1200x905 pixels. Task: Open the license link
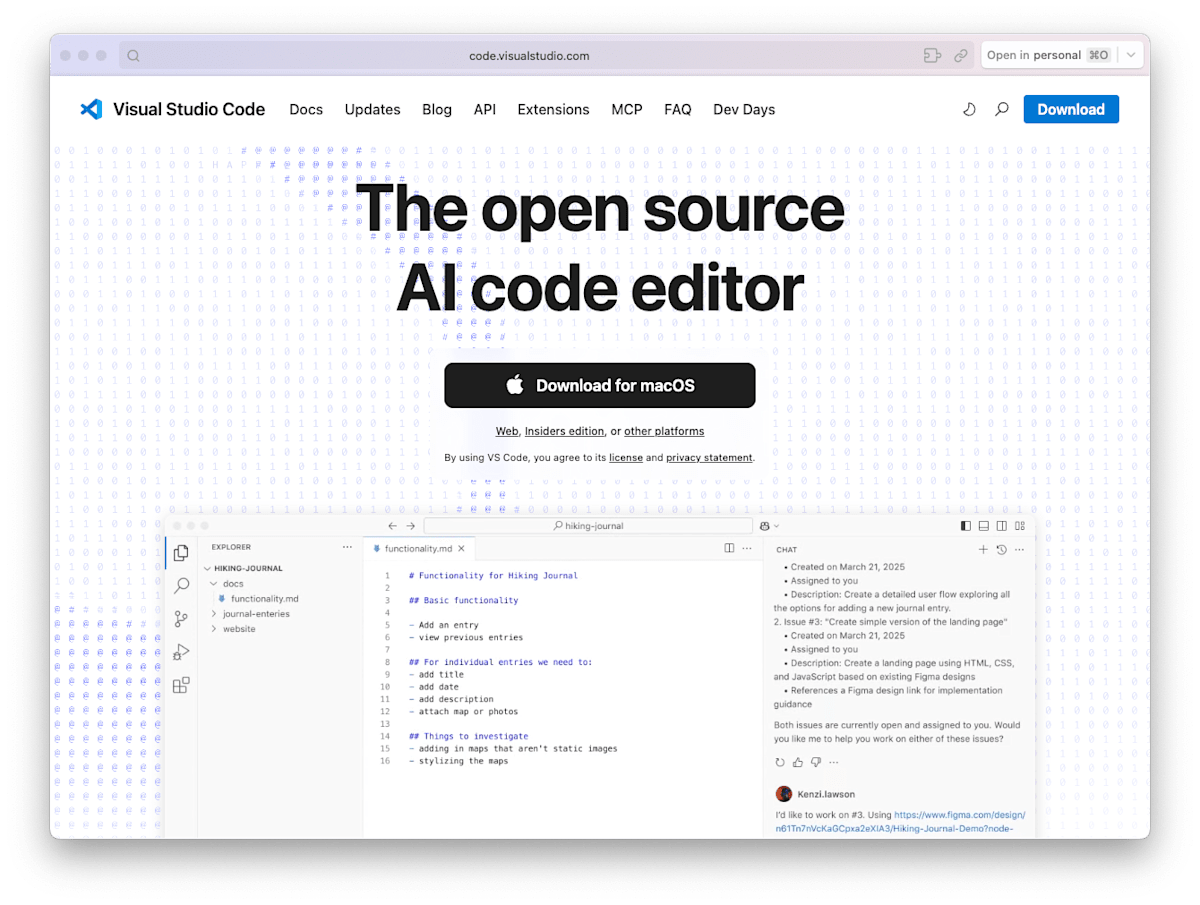point(626,458)
